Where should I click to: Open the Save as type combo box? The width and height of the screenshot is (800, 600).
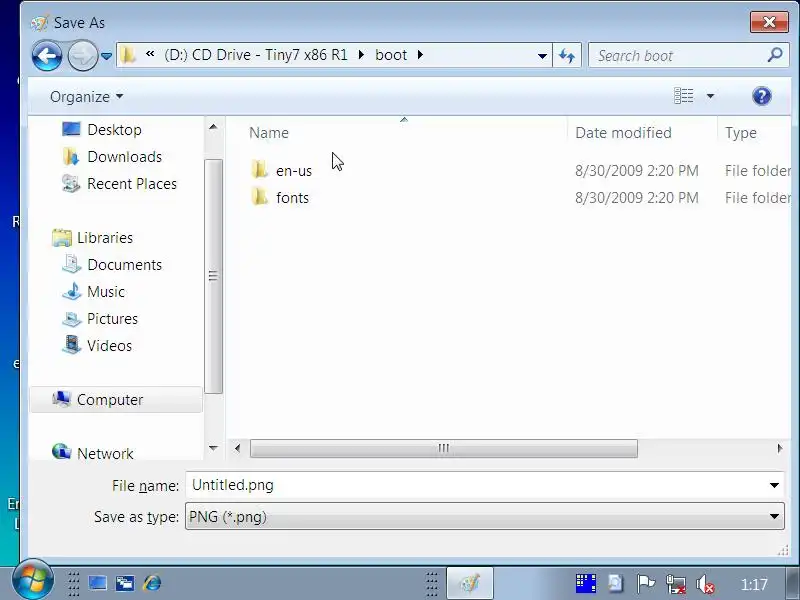(485, 516)
